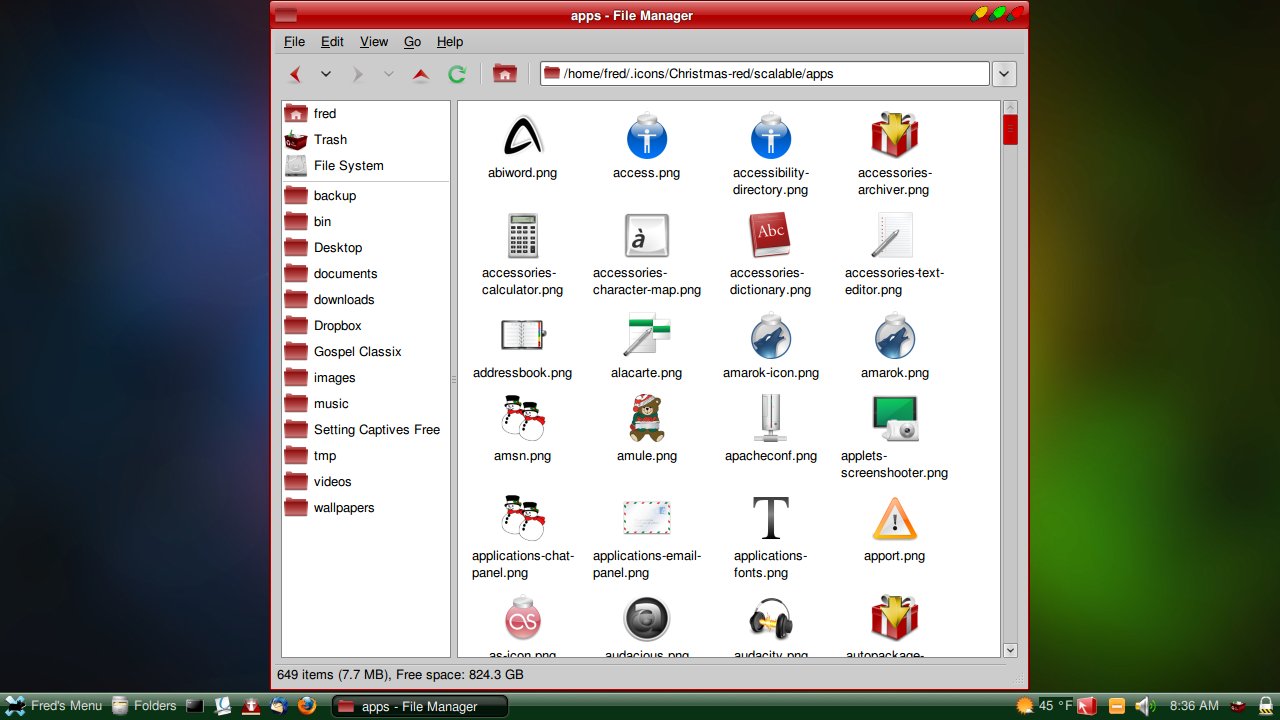Viewport: 1280px width, 720px height.
Task: Select the accessibility-directory.png icon
Action: tap(771, 136)
